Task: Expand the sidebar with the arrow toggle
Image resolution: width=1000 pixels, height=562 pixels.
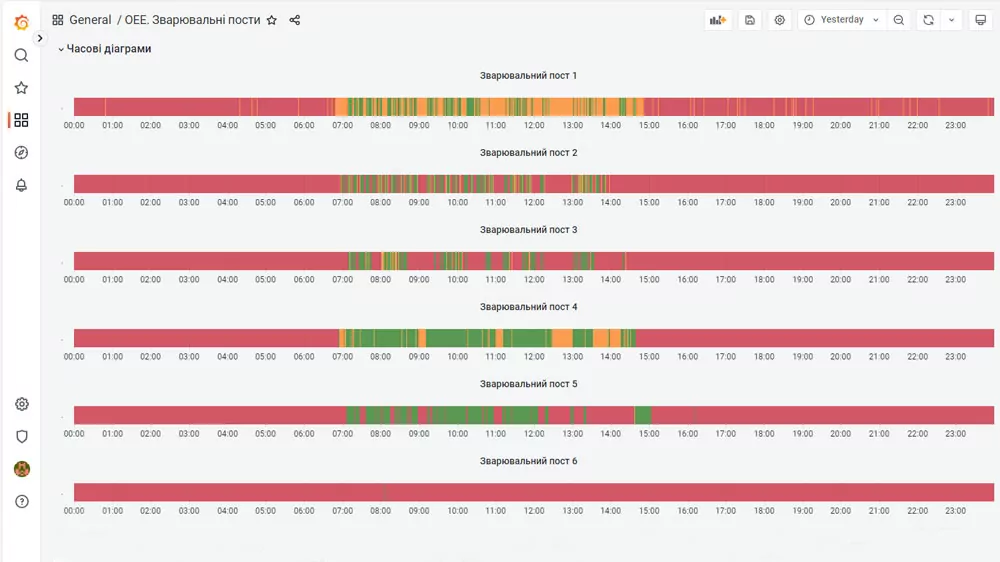Action: 40,38
